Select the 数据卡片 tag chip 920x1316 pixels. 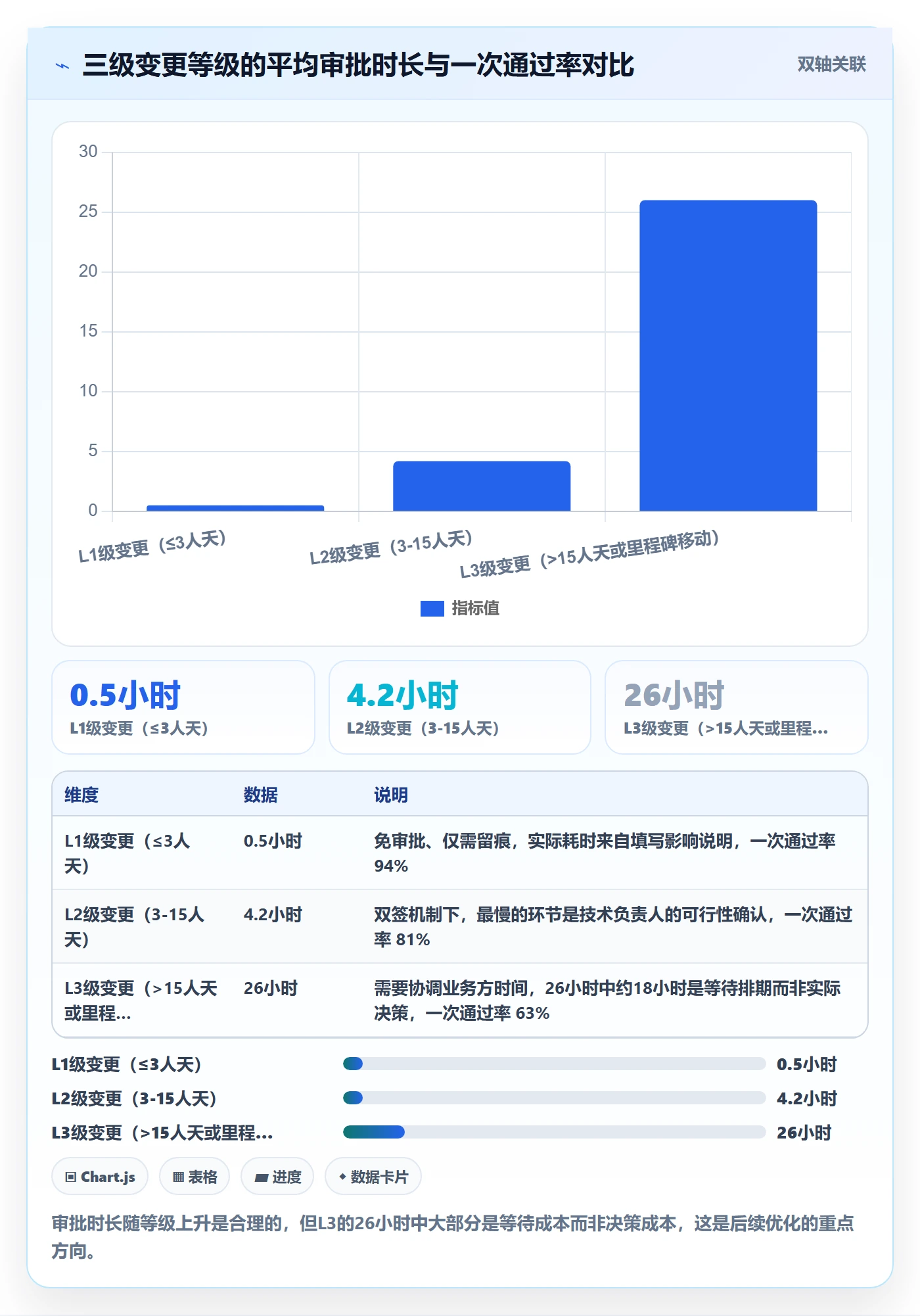pyautogui.click(x=373, y=1177)
